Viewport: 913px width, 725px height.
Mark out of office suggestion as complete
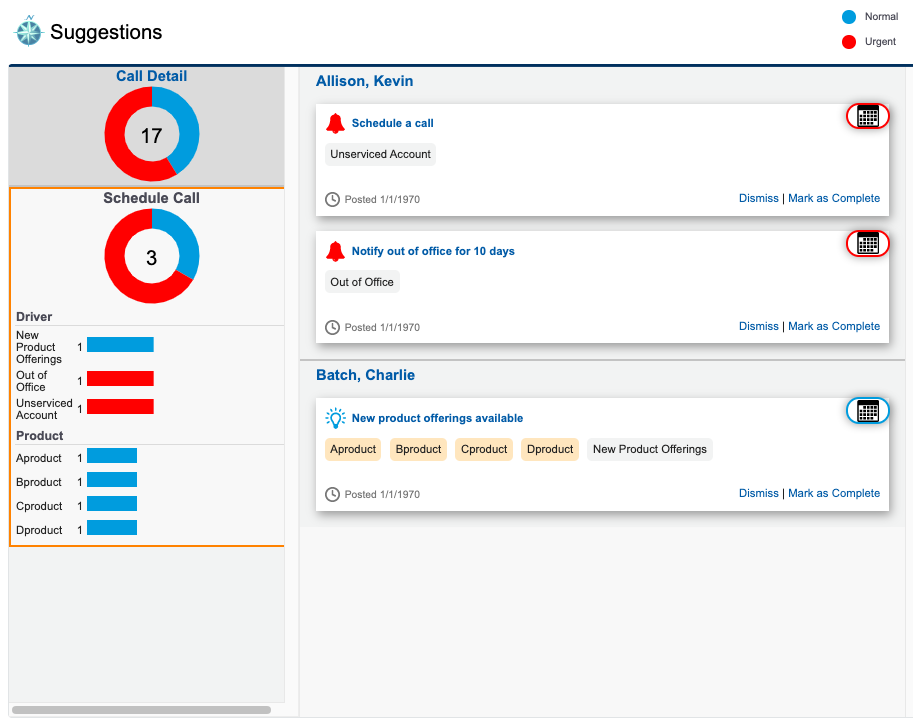point(834,326)
